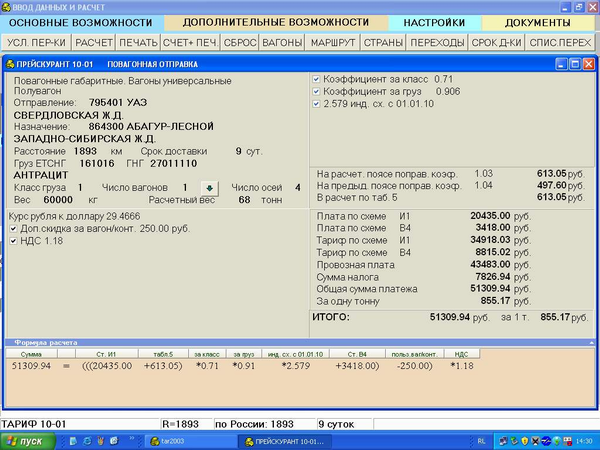Click the ИТОГО total 51309.94
Screen dimensions: 600x450
[x=450, y=317]
